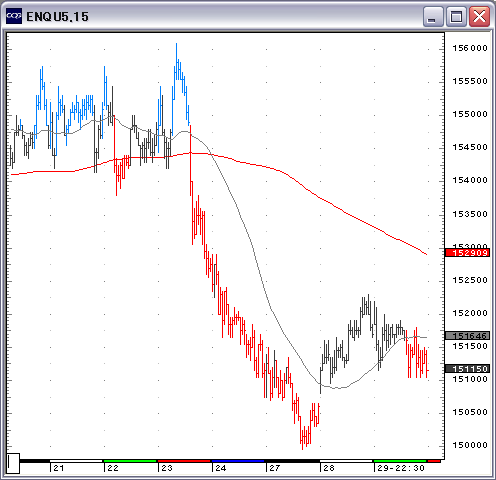This screenshot has width=496, height=480.
Task: Click the ENQU5,15 title text
Action: 57,17
